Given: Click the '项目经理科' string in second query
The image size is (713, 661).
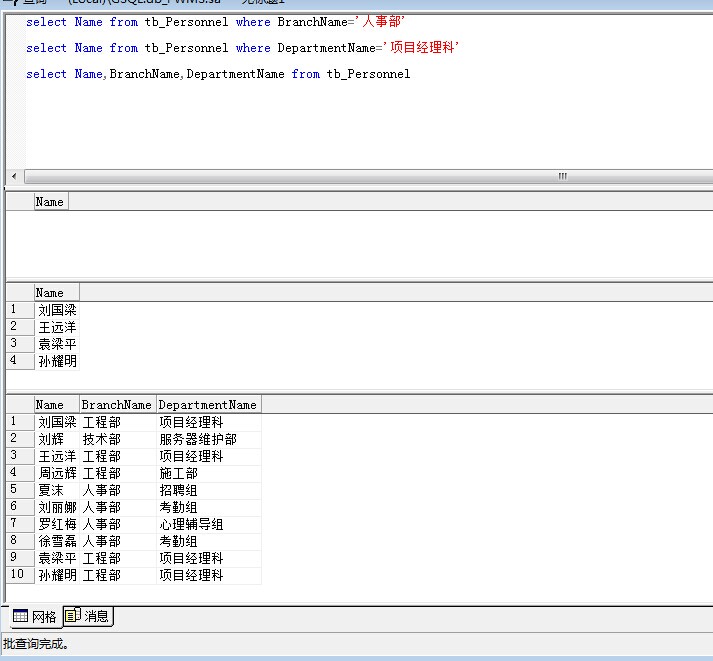Looking at the screenshot, I should pos(421,47).
